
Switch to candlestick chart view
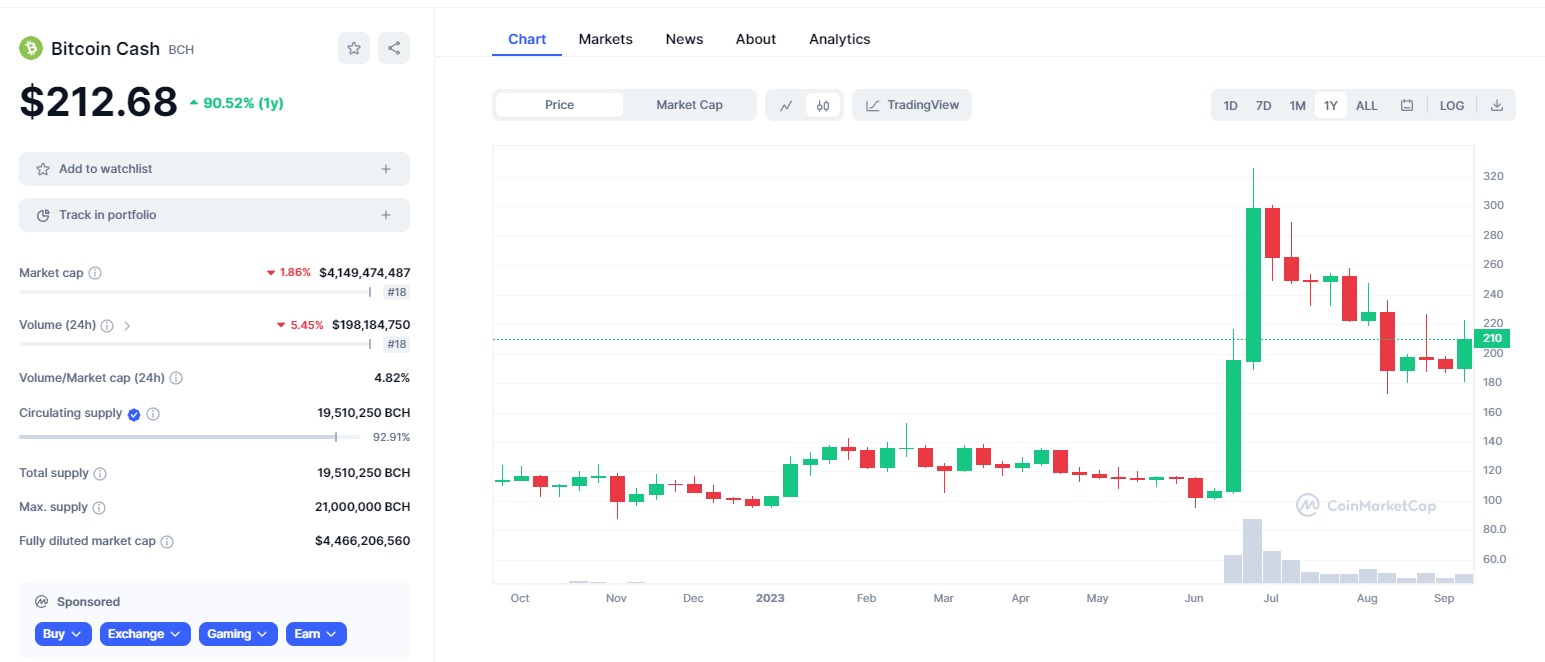click(823, 105)
